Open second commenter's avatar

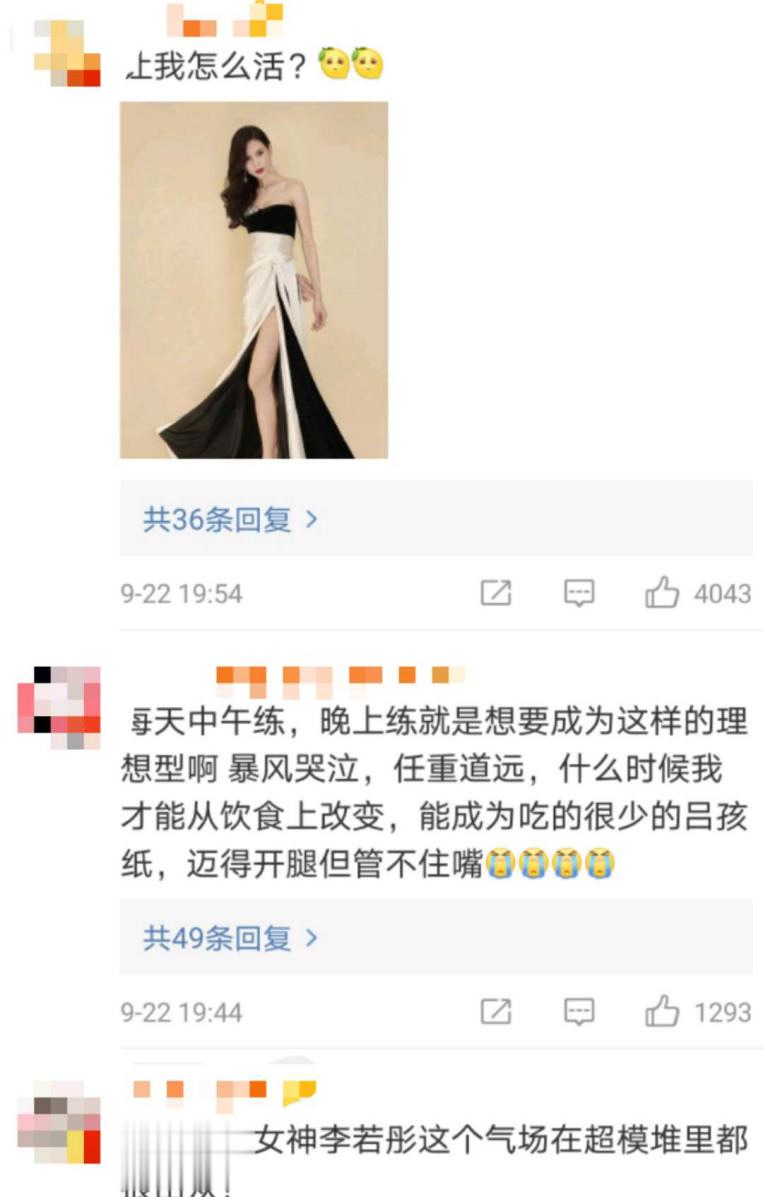pos(59,707)
